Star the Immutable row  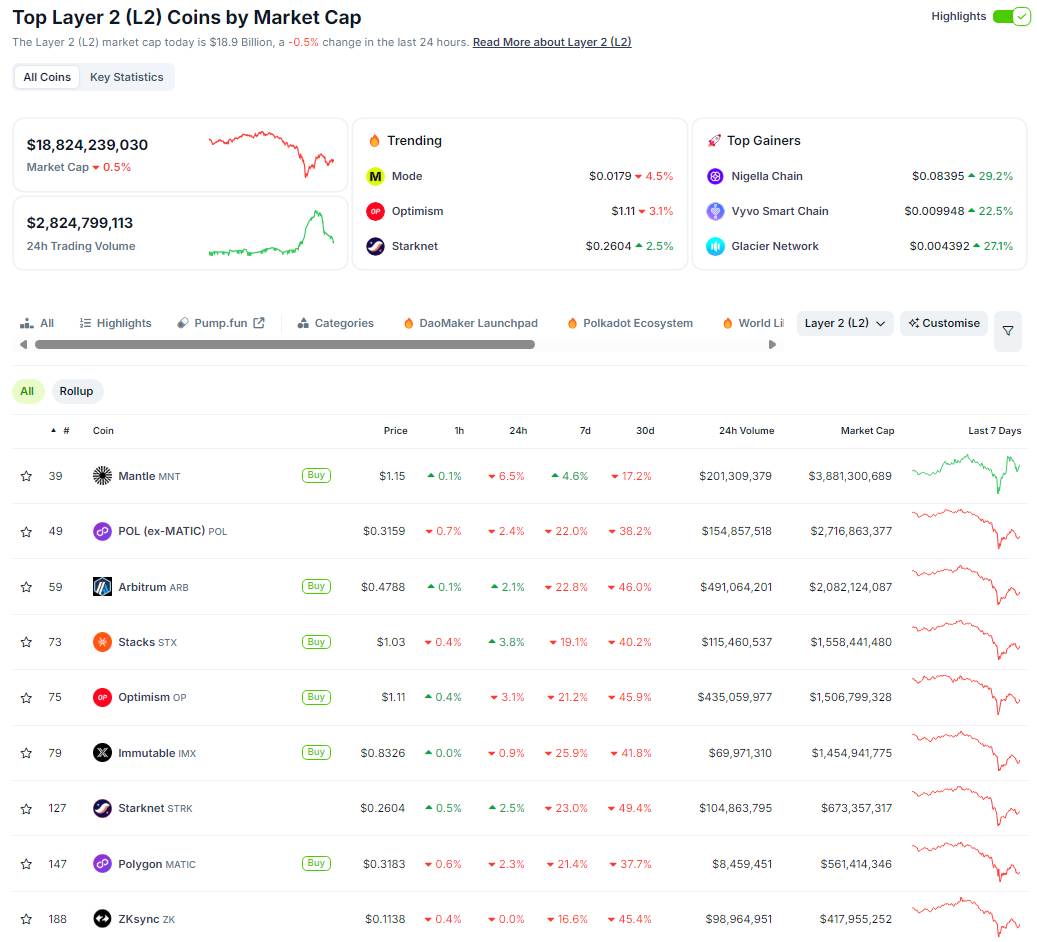(26, 753)
